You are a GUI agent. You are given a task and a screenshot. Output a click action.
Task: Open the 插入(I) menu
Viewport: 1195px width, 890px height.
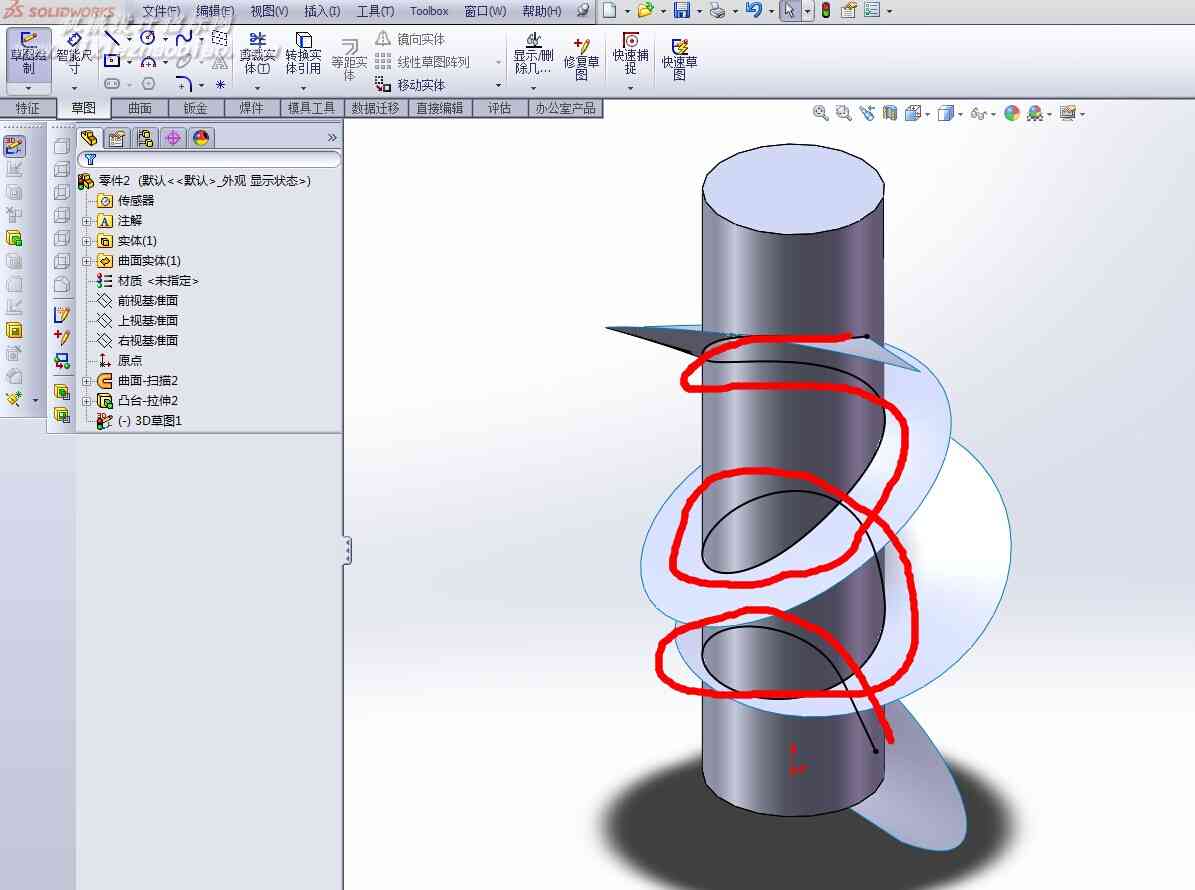322,11
